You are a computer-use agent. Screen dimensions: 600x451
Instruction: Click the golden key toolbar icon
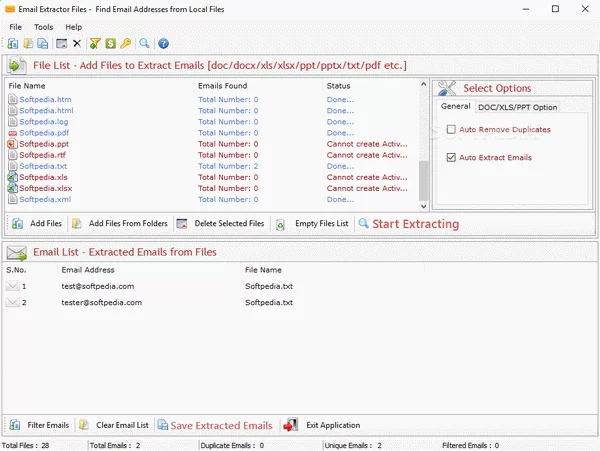pos(125,44)
